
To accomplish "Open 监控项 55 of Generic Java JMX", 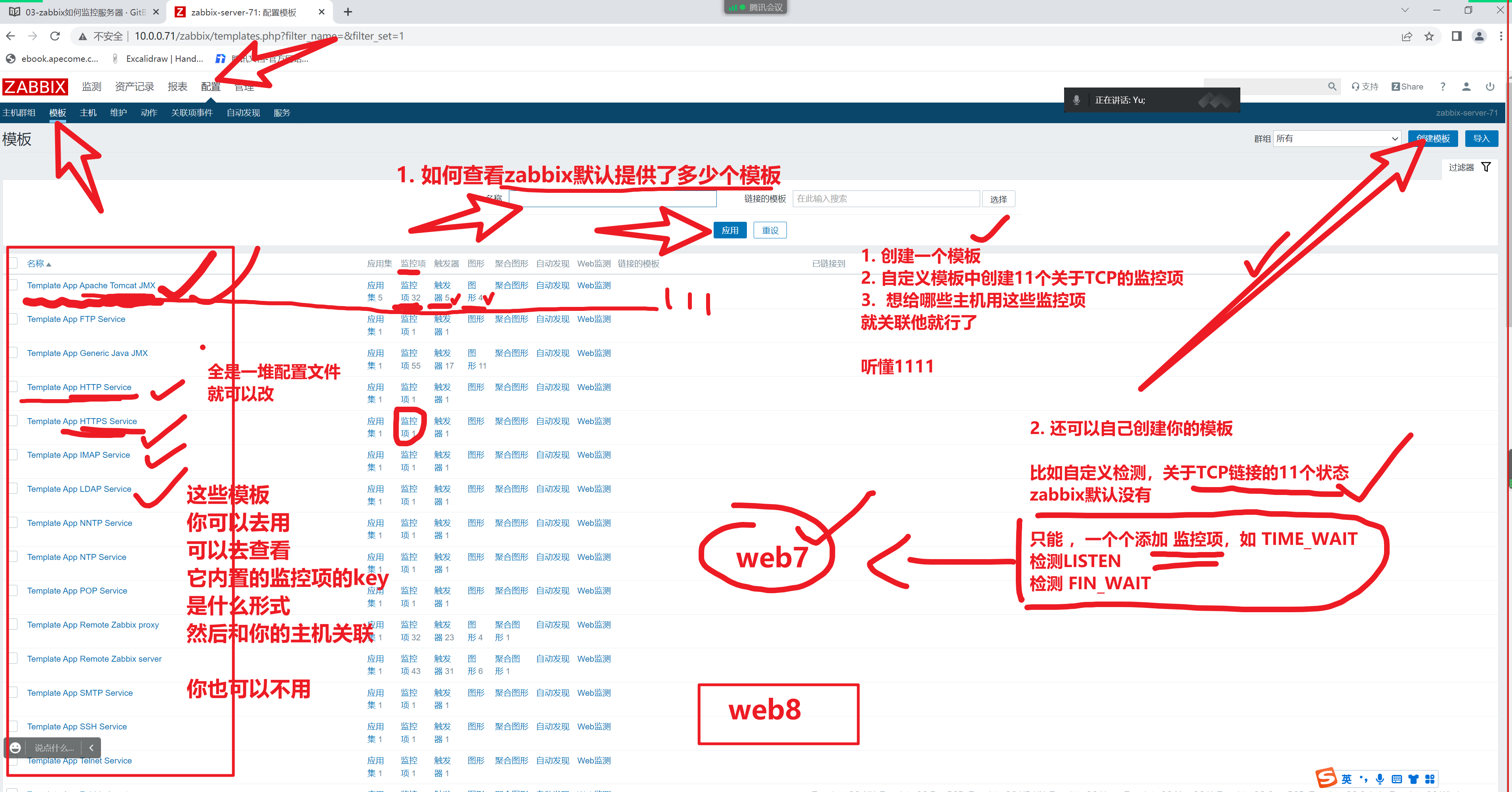I will (x=410, y=359).
